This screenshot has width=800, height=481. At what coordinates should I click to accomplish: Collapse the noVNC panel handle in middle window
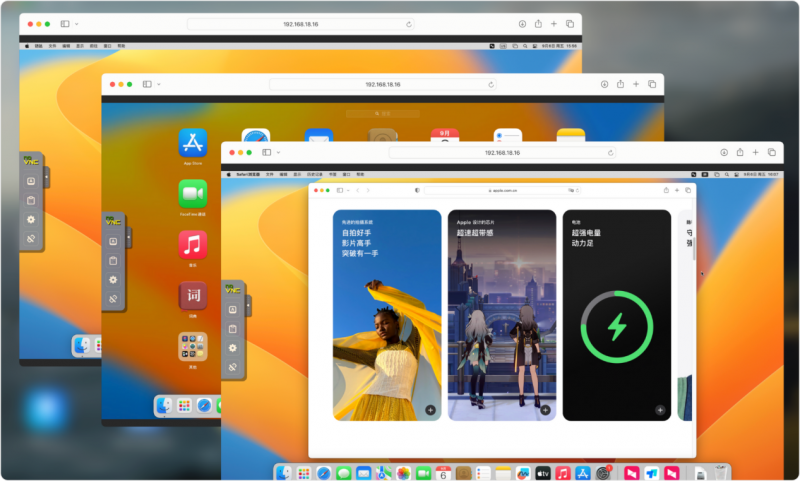pyautogui.click(x=129, y=237)
